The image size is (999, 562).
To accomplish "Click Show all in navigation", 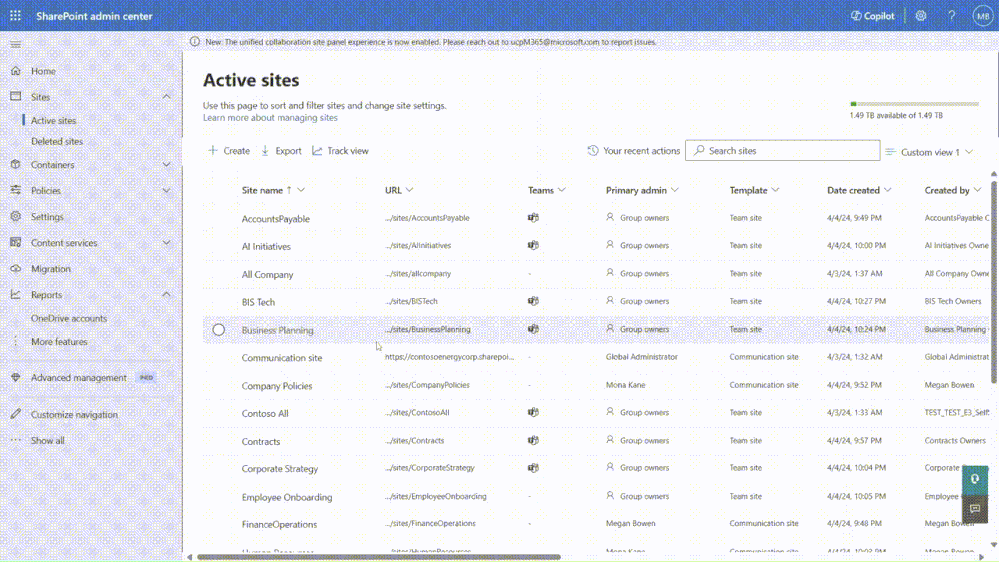I will point(48,440).
